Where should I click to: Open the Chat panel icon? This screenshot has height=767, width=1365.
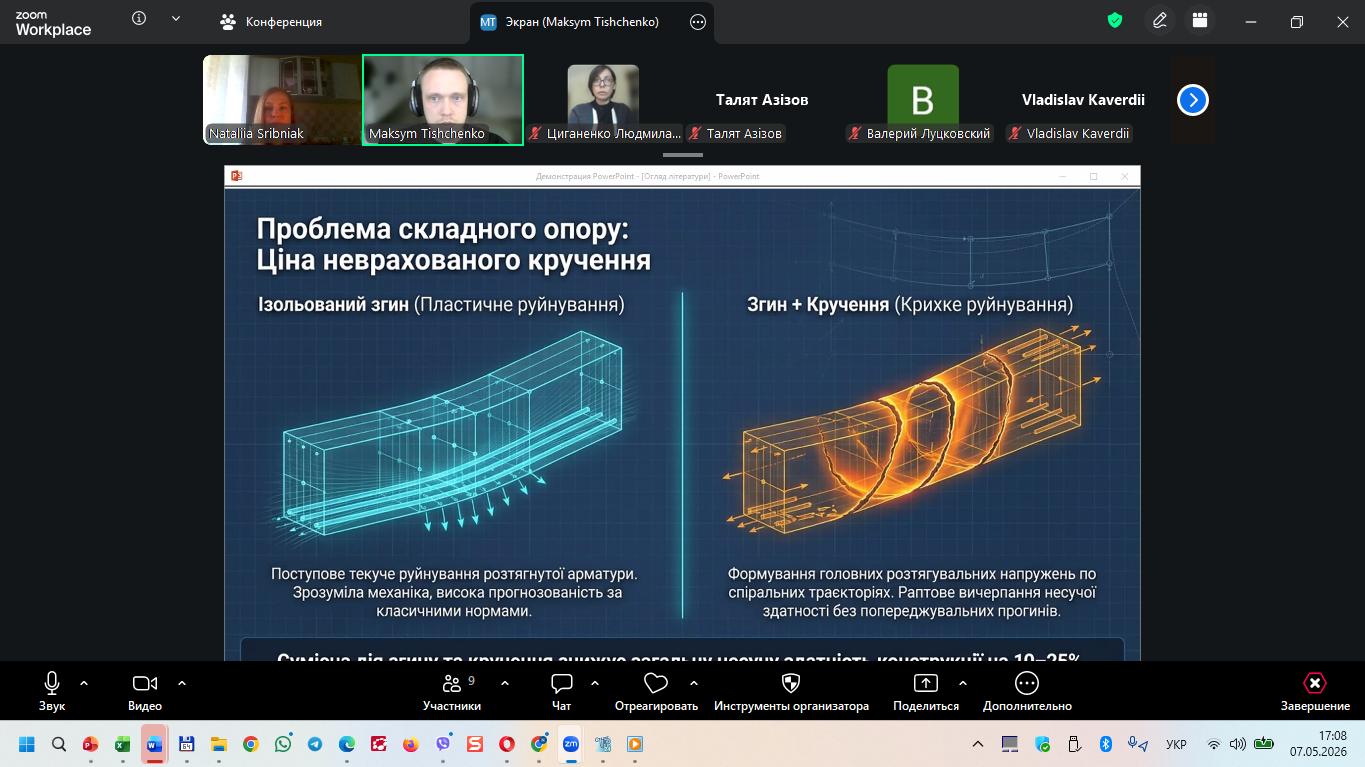click(x=562, y=683)
